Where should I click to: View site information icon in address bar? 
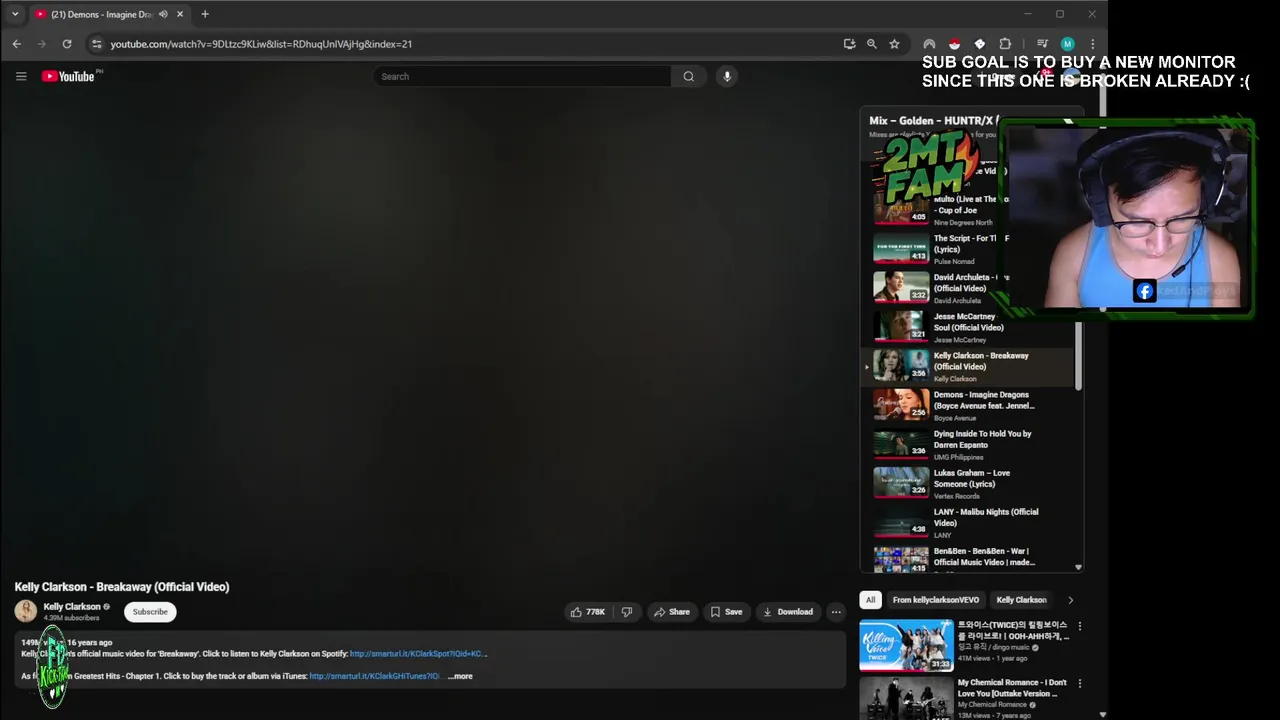point(96,44)
